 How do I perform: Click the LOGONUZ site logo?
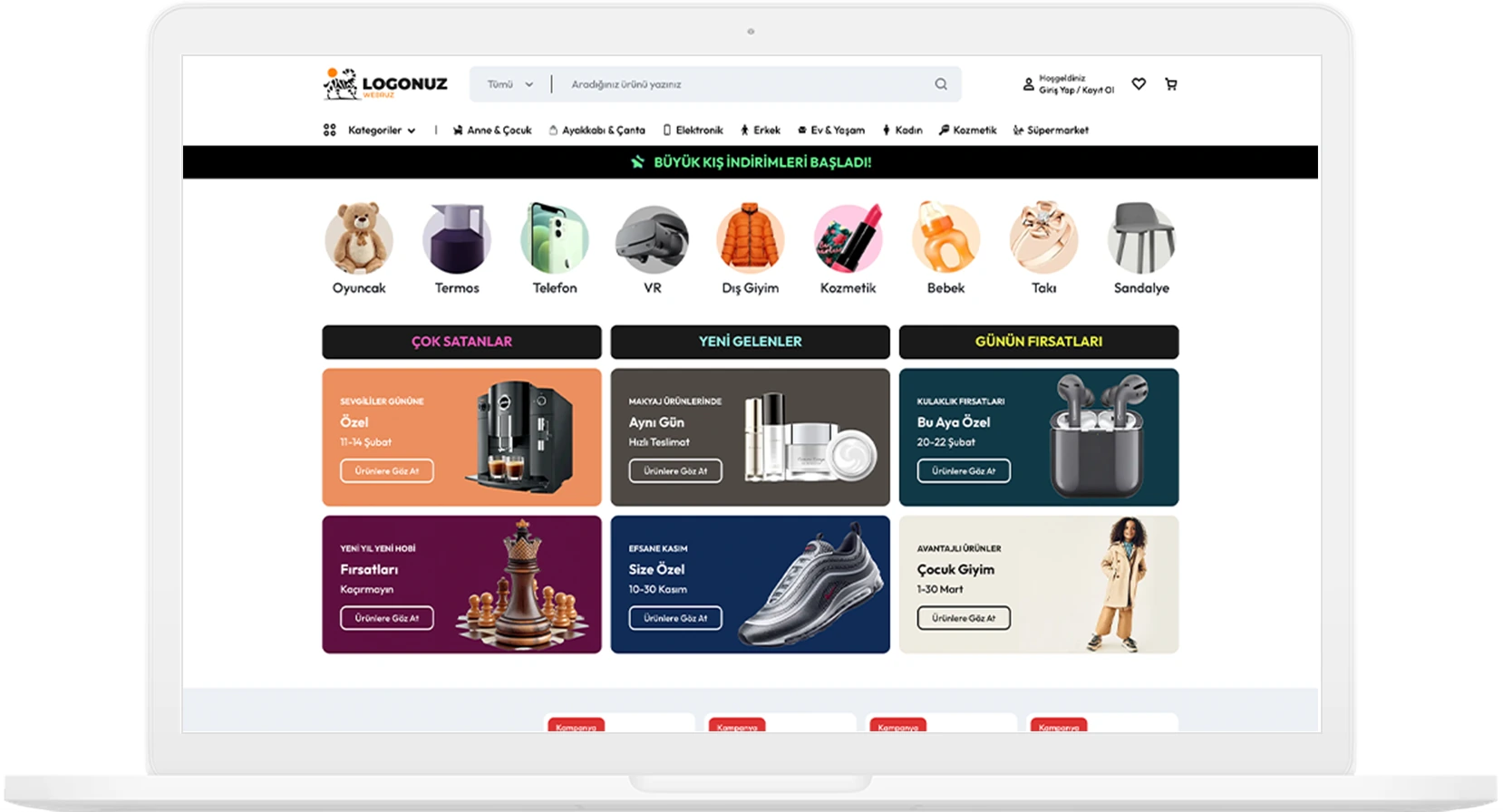coord(385,84)
